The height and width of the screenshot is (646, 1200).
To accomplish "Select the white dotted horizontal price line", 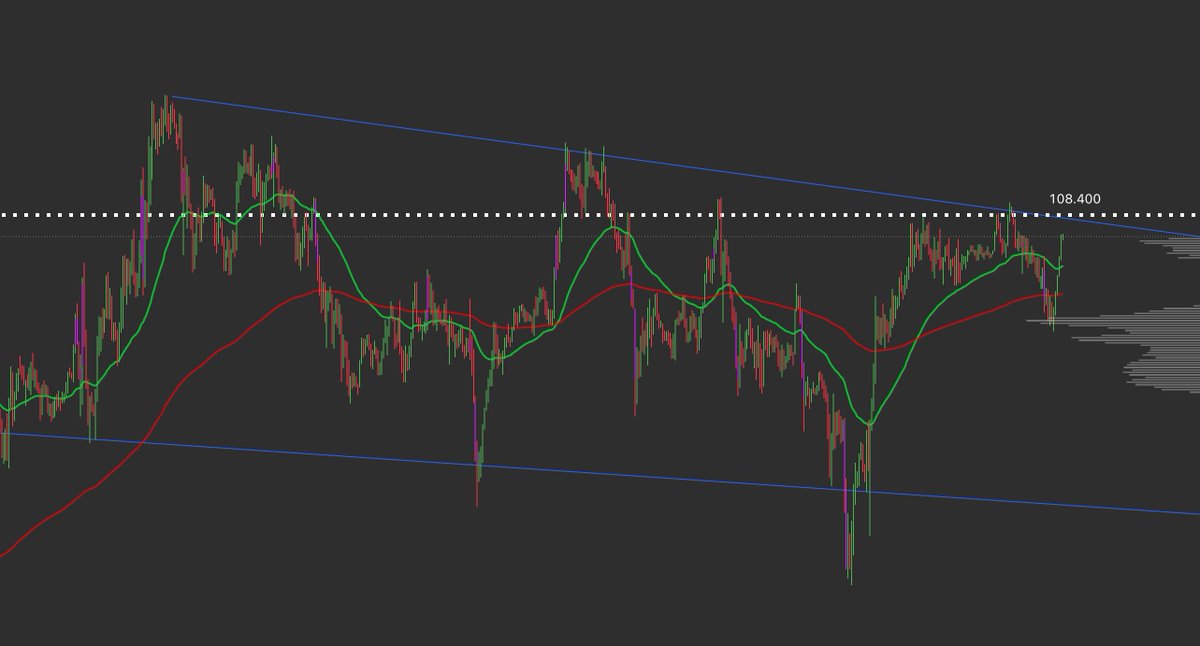I will 600,215.
